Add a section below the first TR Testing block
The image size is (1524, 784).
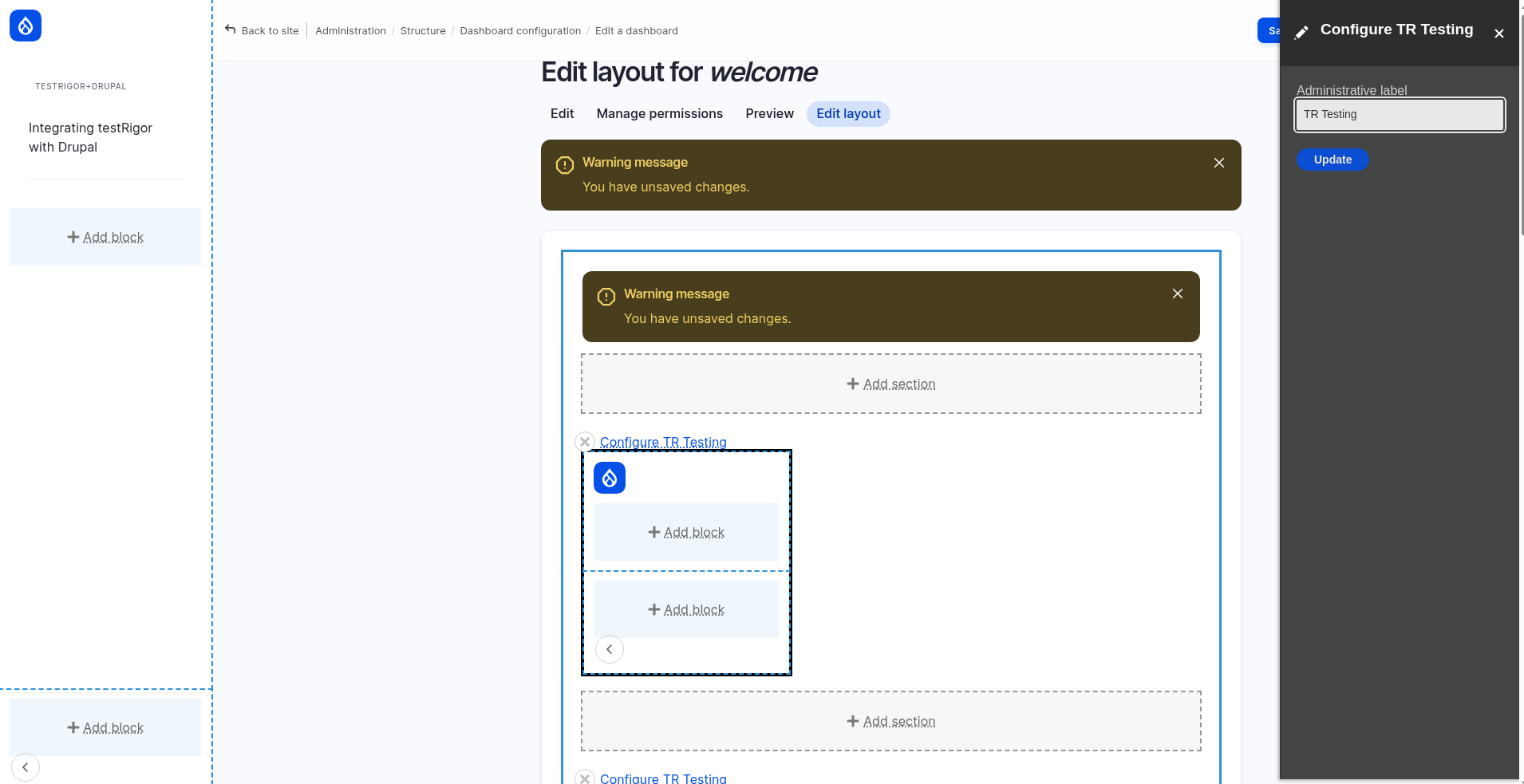(890, 722)
